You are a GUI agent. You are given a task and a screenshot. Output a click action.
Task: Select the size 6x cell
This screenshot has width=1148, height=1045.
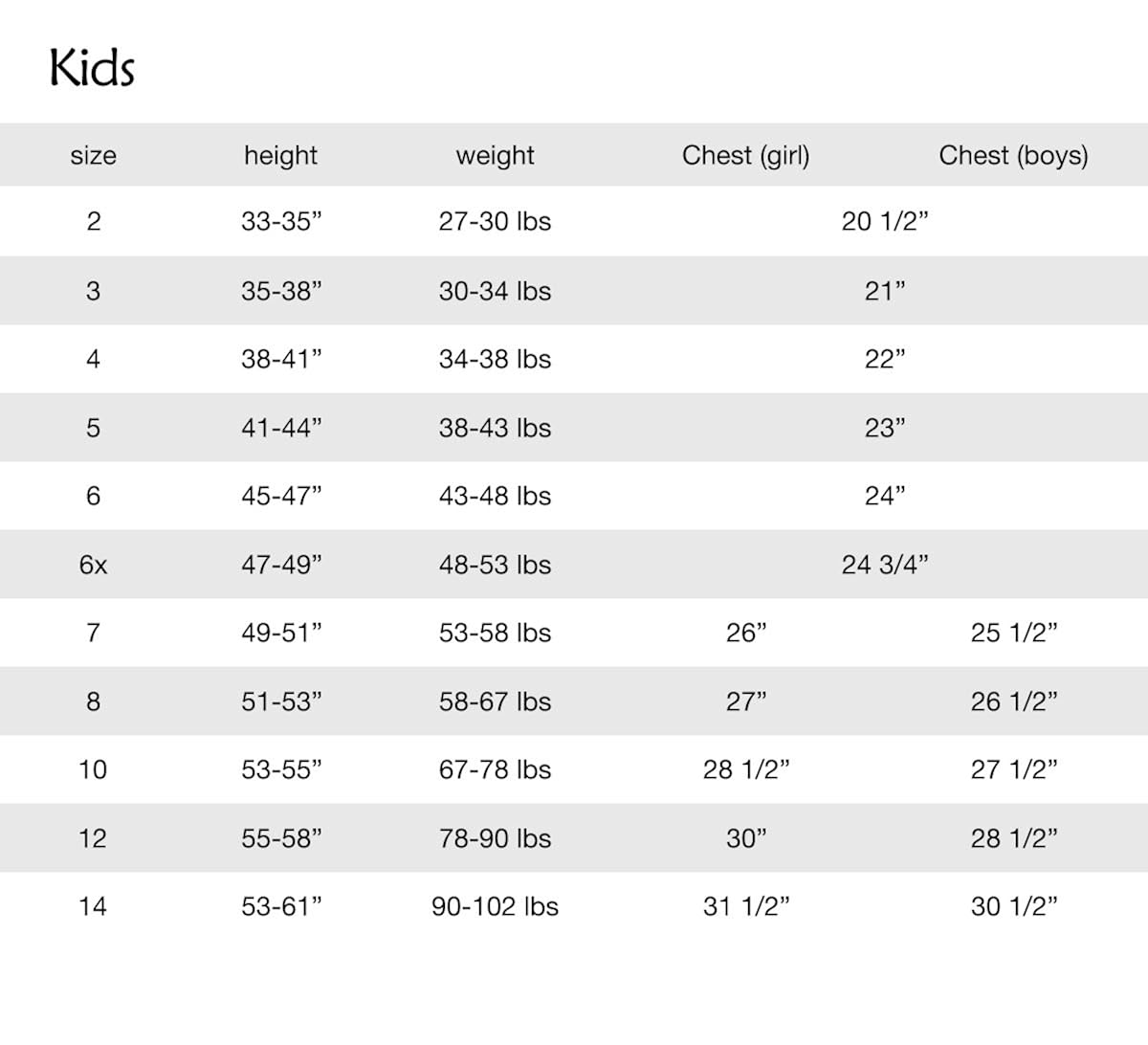point(93,565)
